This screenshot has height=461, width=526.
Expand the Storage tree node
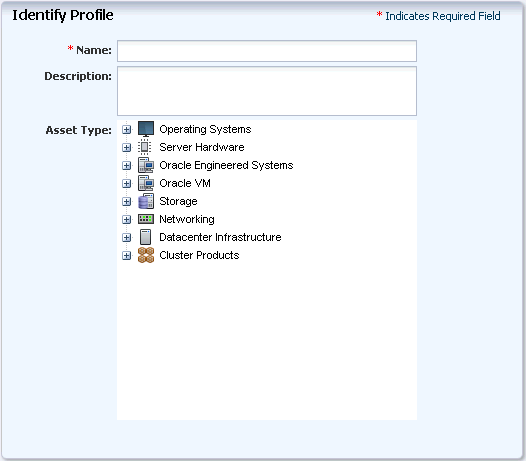[126, 202]
